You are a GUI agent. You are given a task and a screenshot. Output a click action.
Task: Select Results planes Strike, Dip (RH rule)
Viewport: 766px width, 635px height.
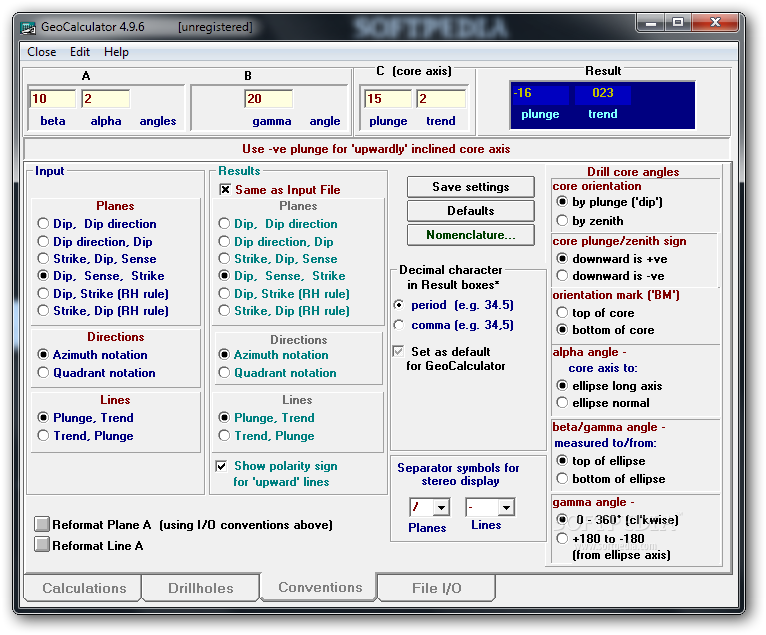(x=224, y=311)
